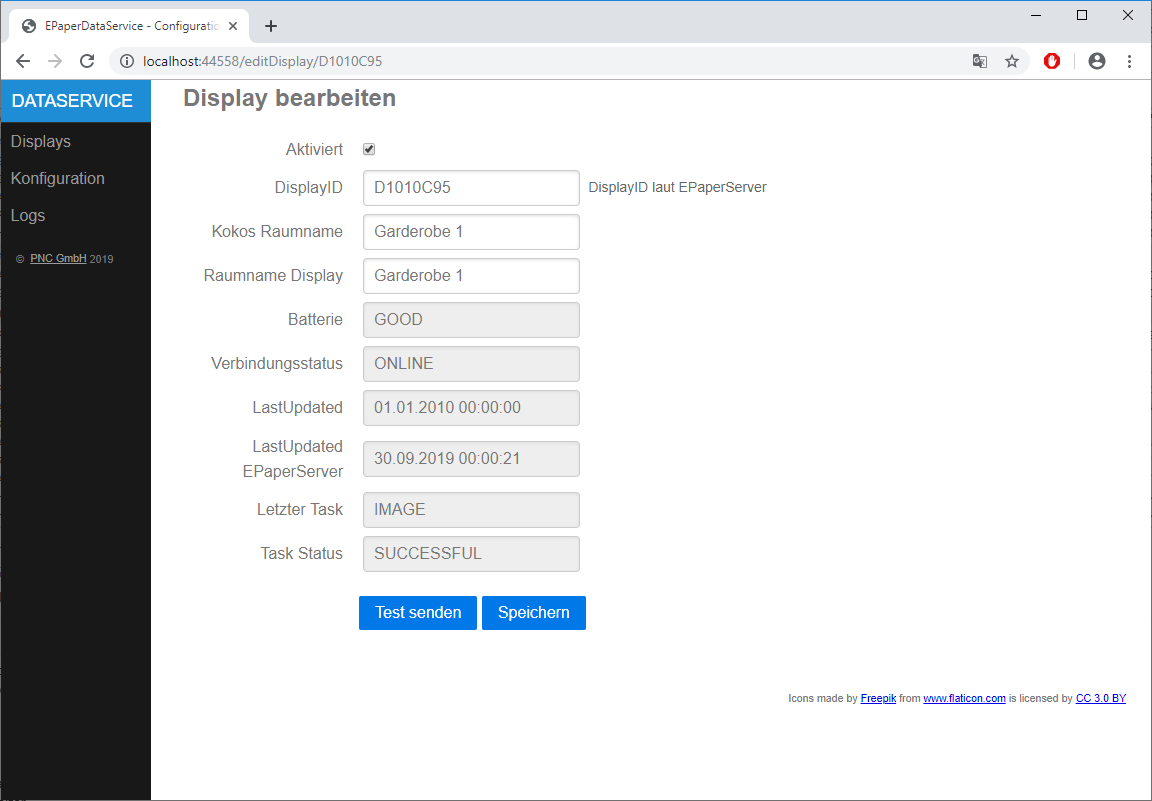This screenshot has width=1152, height=801.
Task: Open the Logs sidebar item
Action: 28,215
